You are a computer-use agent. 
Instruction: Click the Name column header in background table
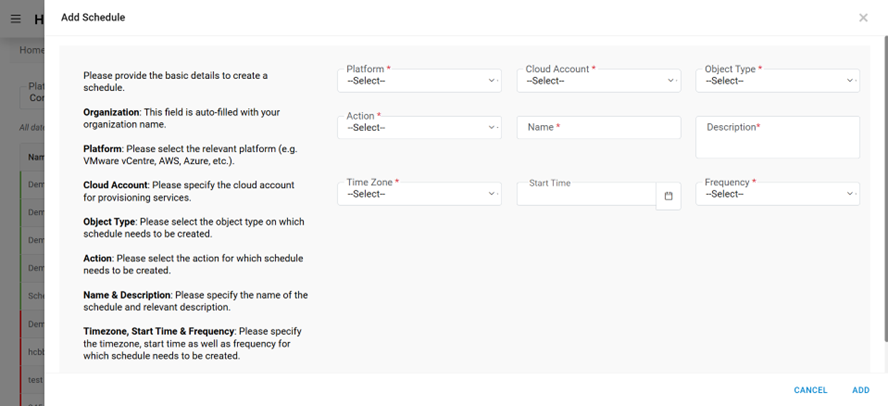point(35,157)
